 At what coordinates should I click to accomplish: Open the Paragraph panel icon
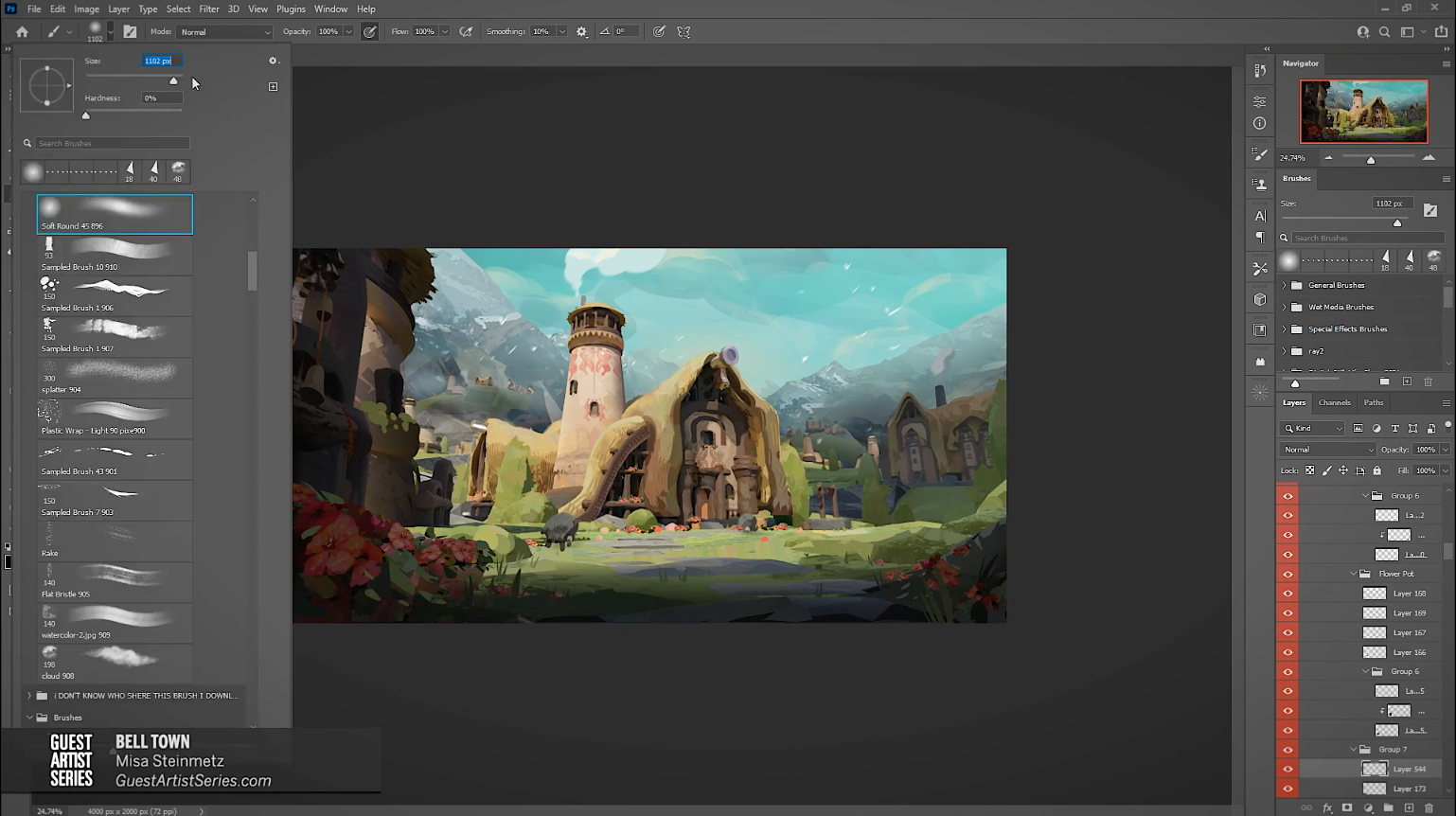point(1260,238)
